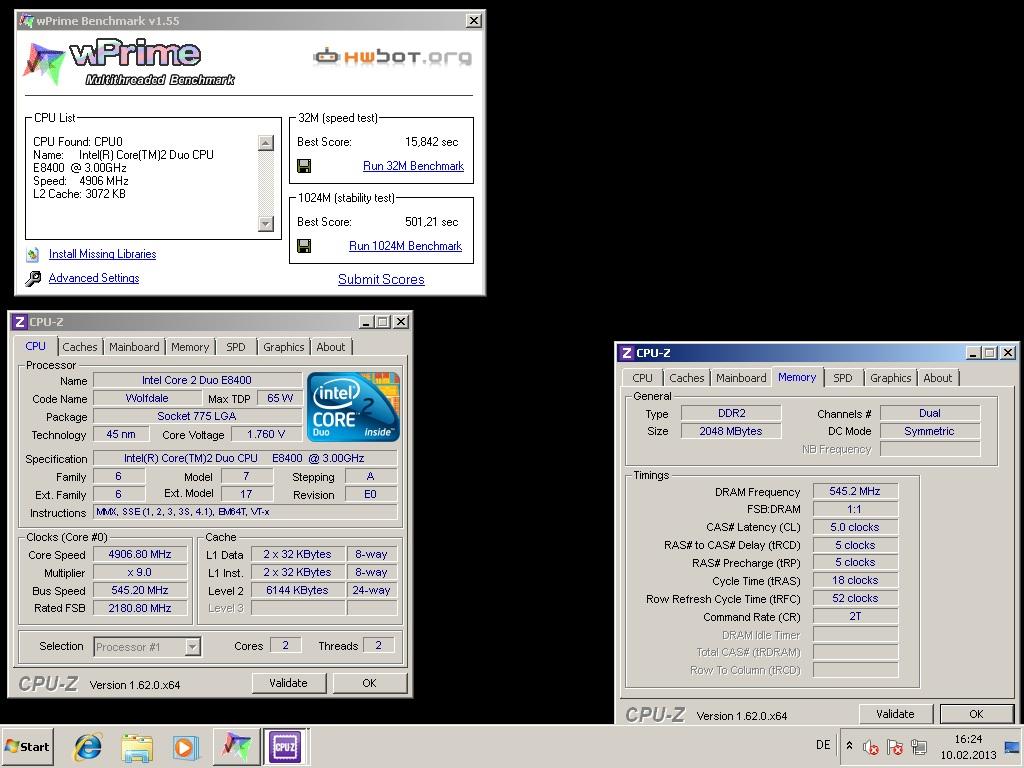Click the DE language indicator

tap(823, 745)
